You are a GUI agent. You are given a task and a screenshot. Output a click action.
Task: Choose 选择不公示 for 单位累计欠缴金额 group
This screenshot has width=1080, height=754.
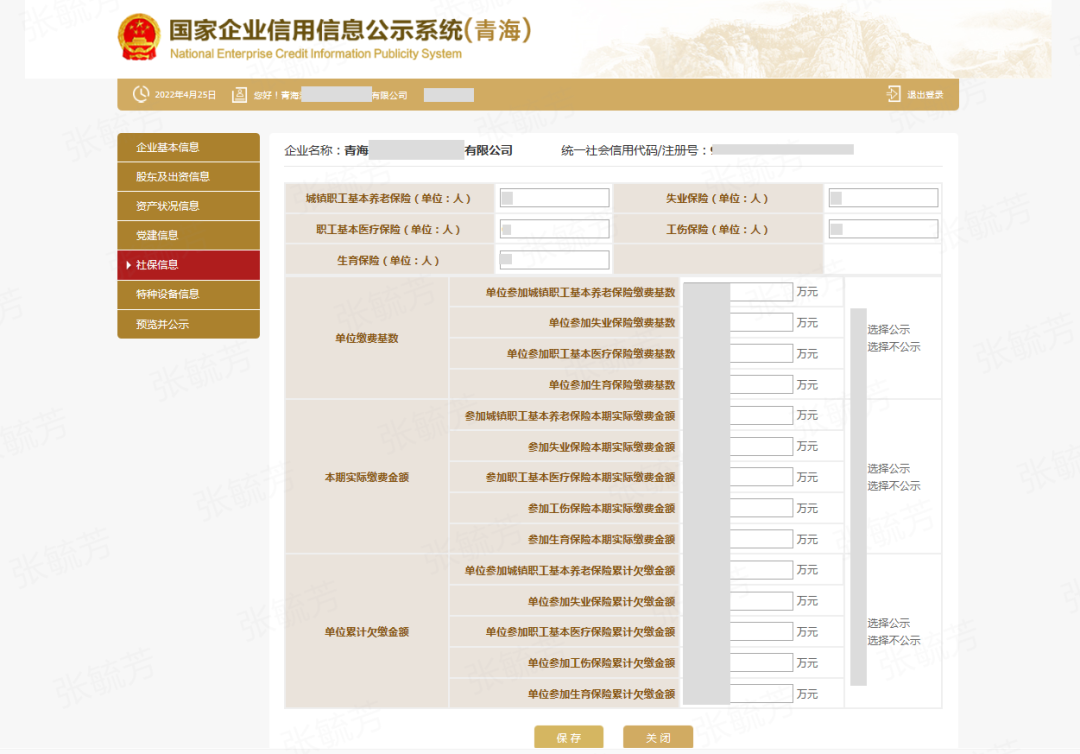click(x=893, y=640)
